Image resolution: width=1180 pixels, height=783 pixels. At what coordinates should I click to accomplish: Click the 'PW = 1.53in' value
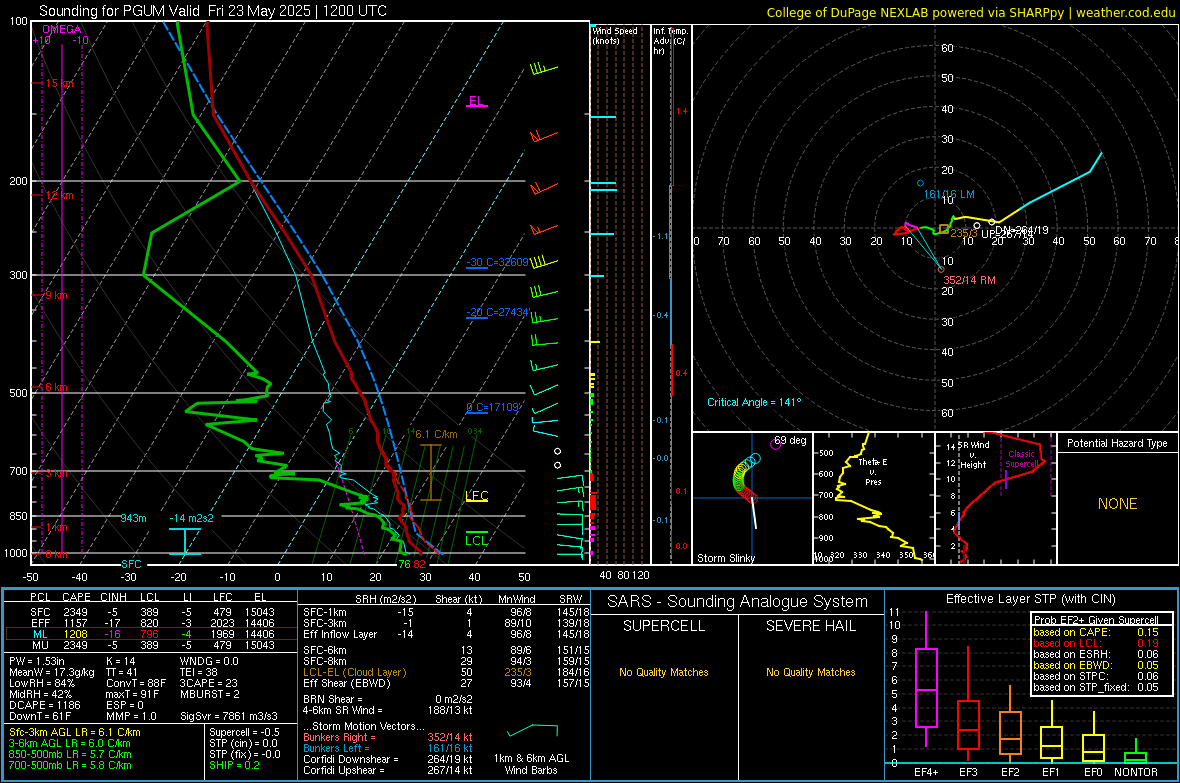[37, 661]
